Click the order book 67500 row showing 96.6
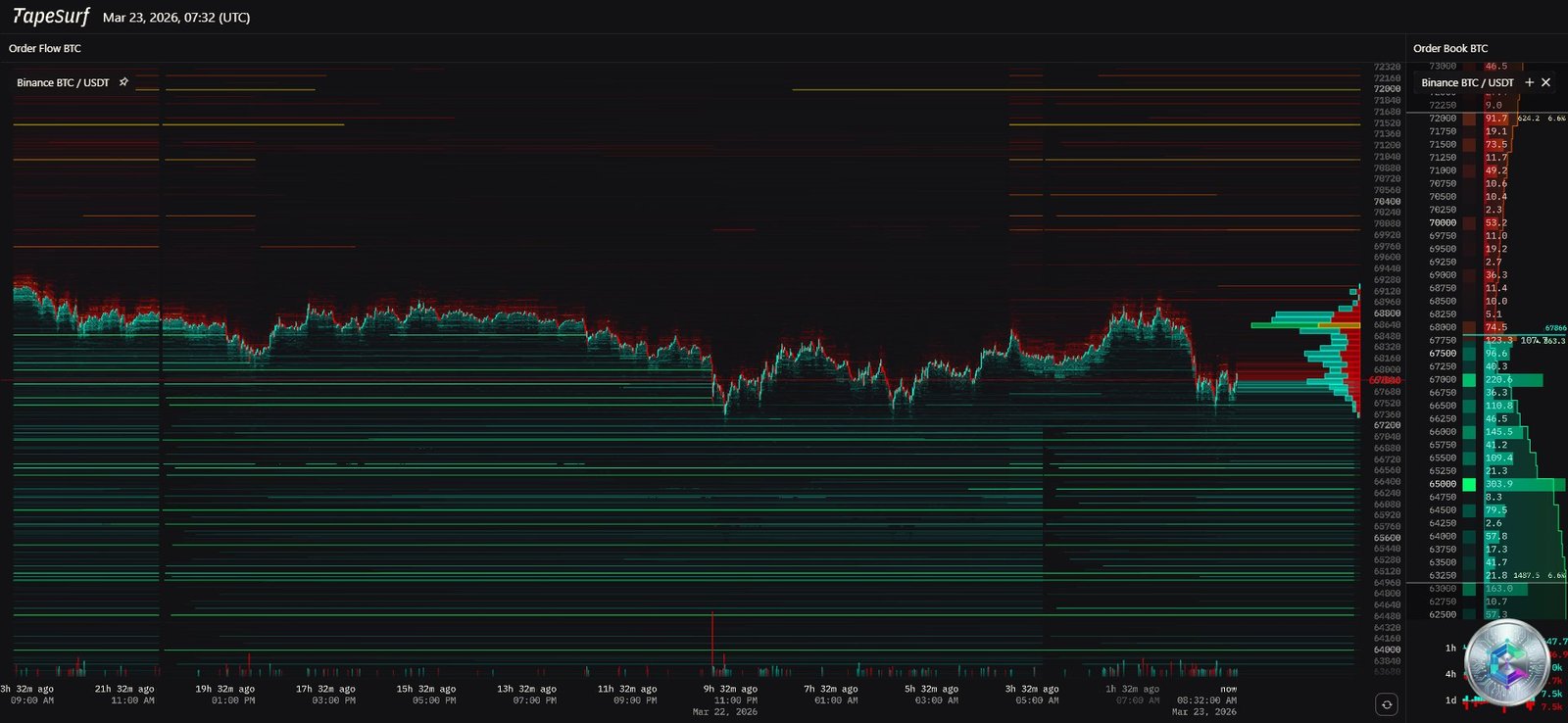Image resolution: width=1568 pixels, height=723 pixels. coord(1487,353)
